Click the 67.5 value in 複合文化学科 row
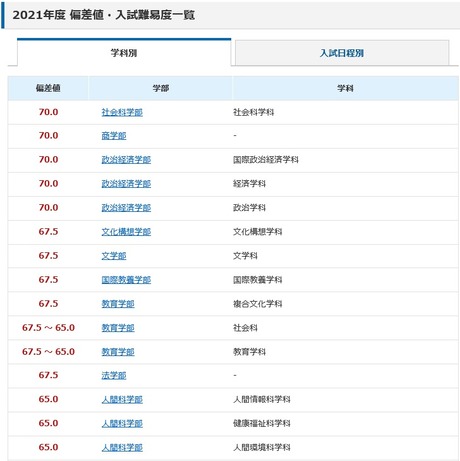The width and height of the screenshot is (460, 461). tap(48, 304)
